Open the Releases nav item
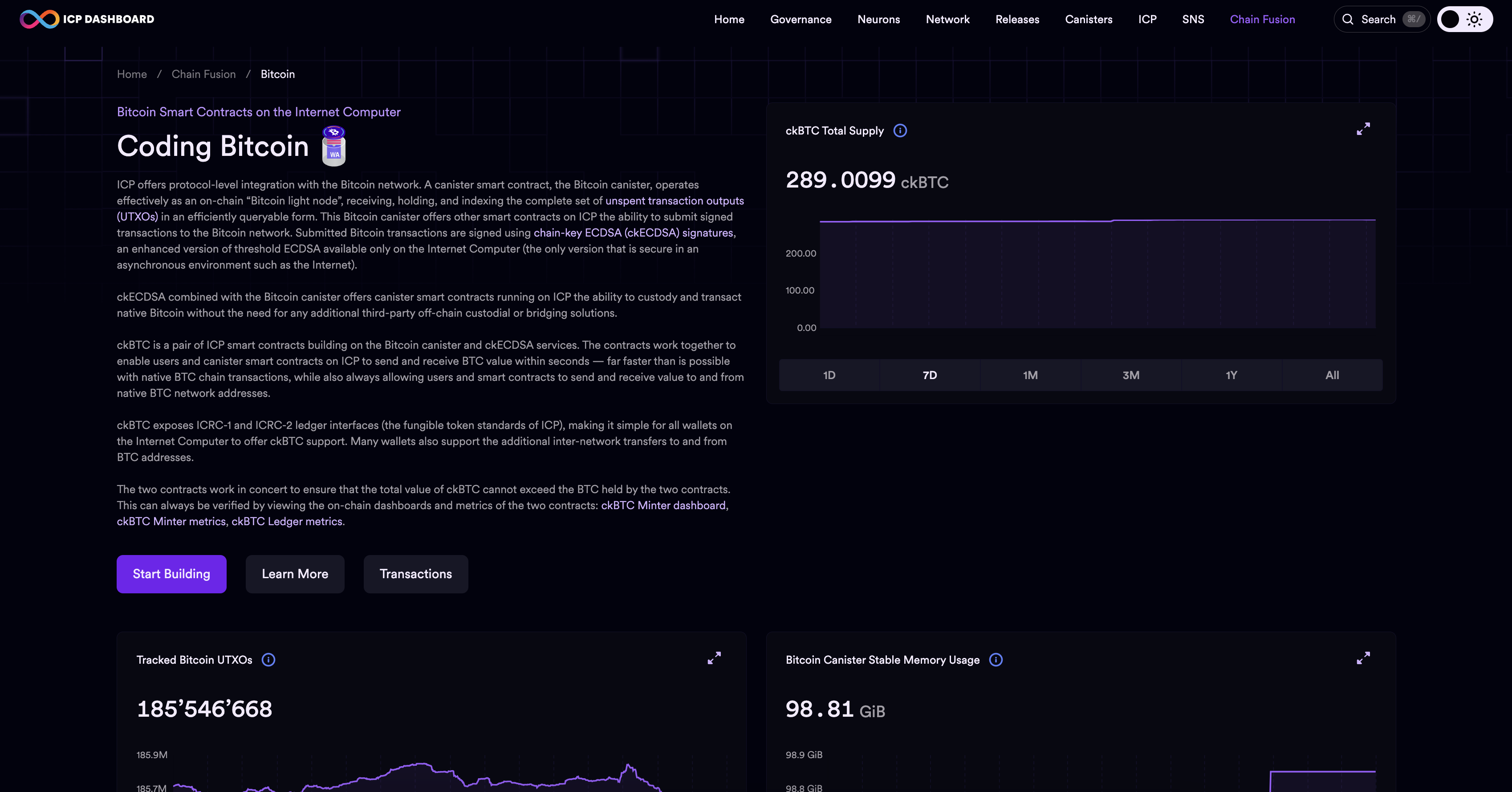 tap(1017, 19)
